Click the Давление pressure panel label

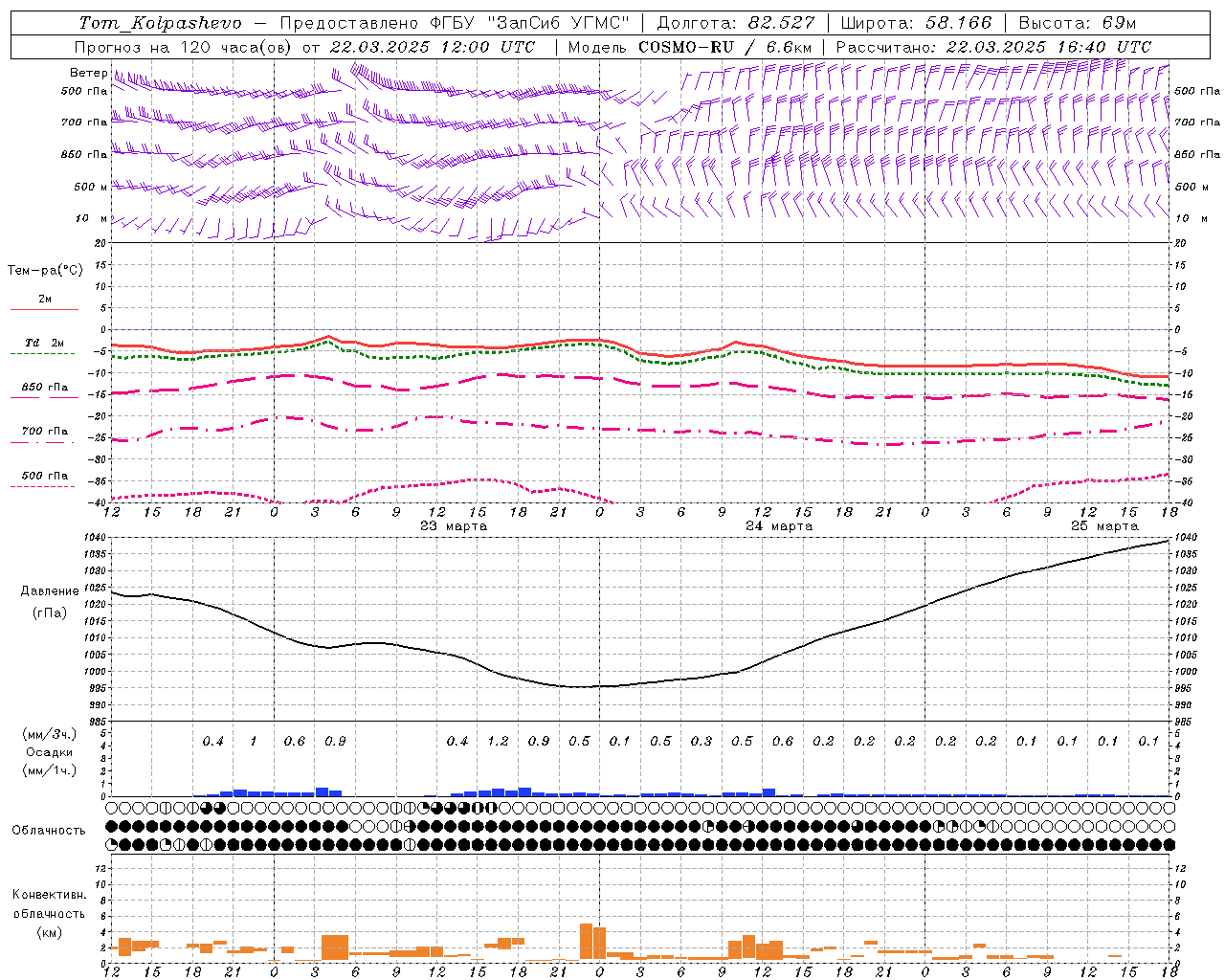50,591
